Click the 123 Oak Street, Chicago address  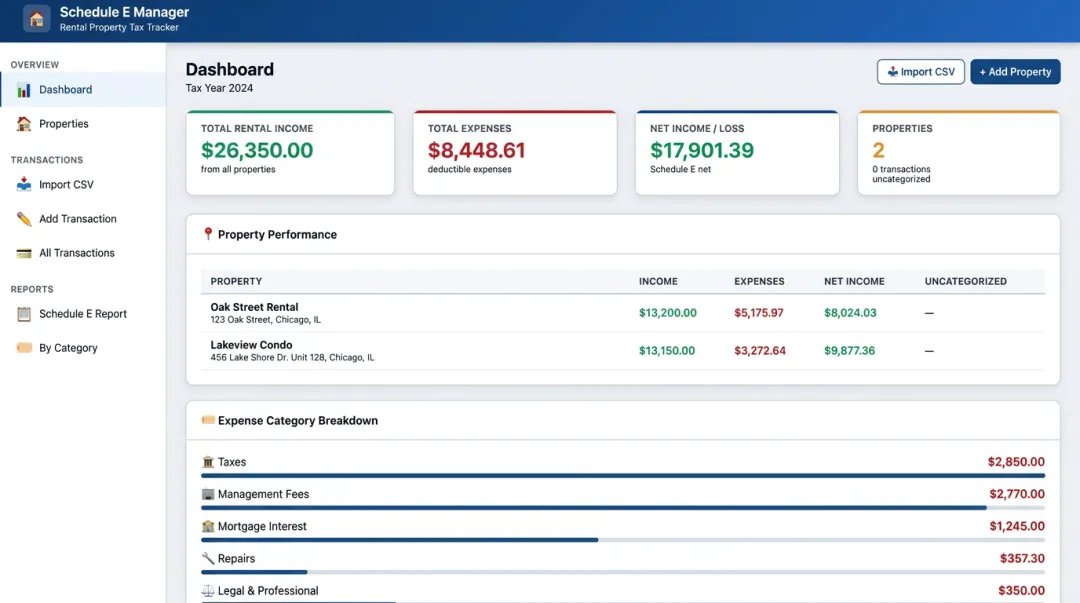point(265,320)
